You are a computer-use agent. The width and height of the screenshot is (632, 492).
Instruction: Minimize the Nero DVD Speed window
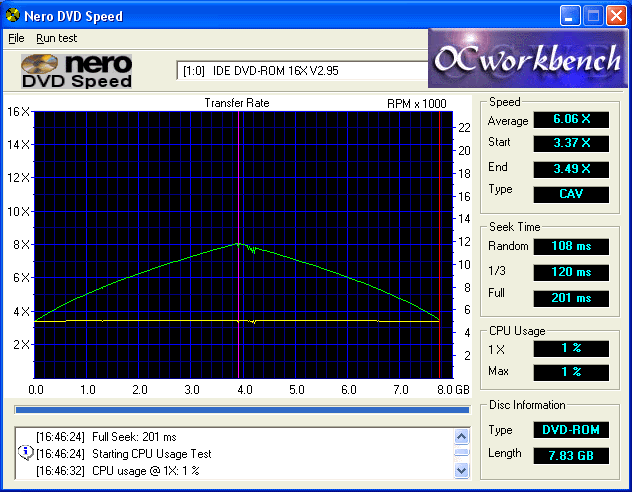[x=570, y=16]
